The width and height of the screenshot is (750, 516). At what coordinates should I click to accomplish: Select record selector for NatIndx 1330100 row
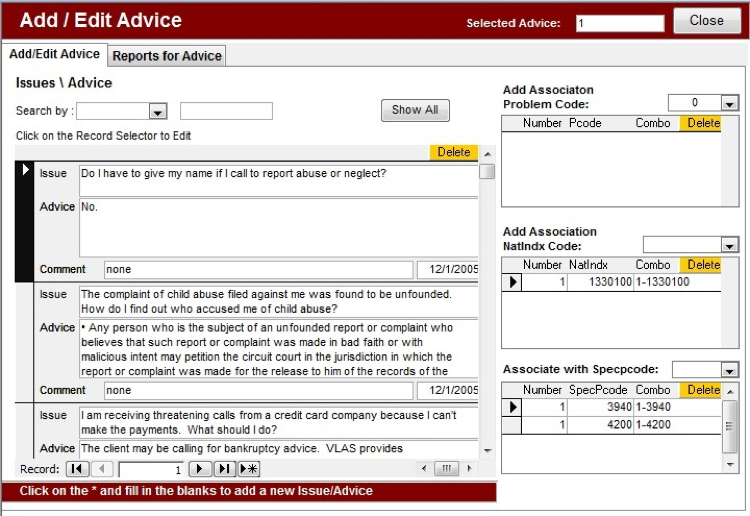(x=511, y=282)
